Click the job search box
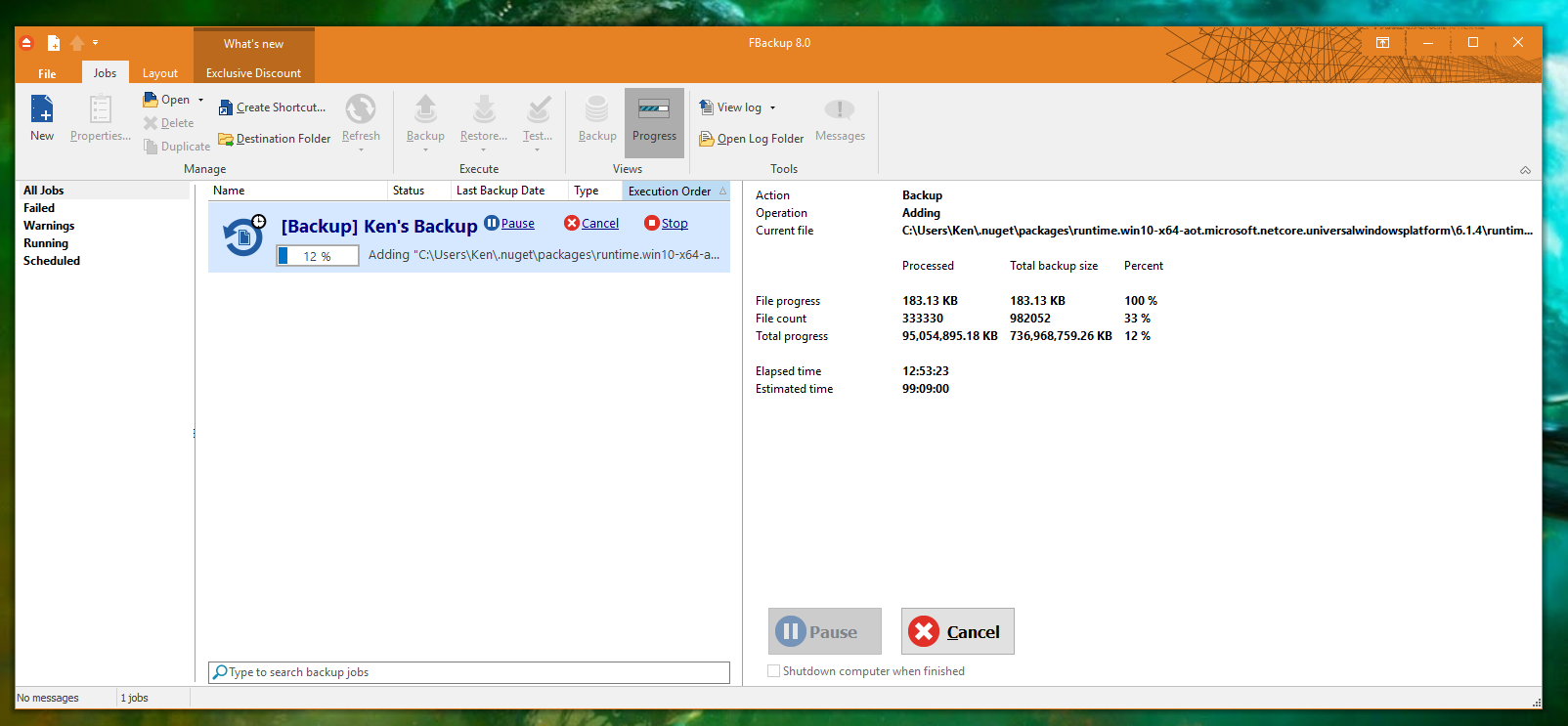Image resolution: width=1568 pixels, height=726 pixels. click(469, 672)
